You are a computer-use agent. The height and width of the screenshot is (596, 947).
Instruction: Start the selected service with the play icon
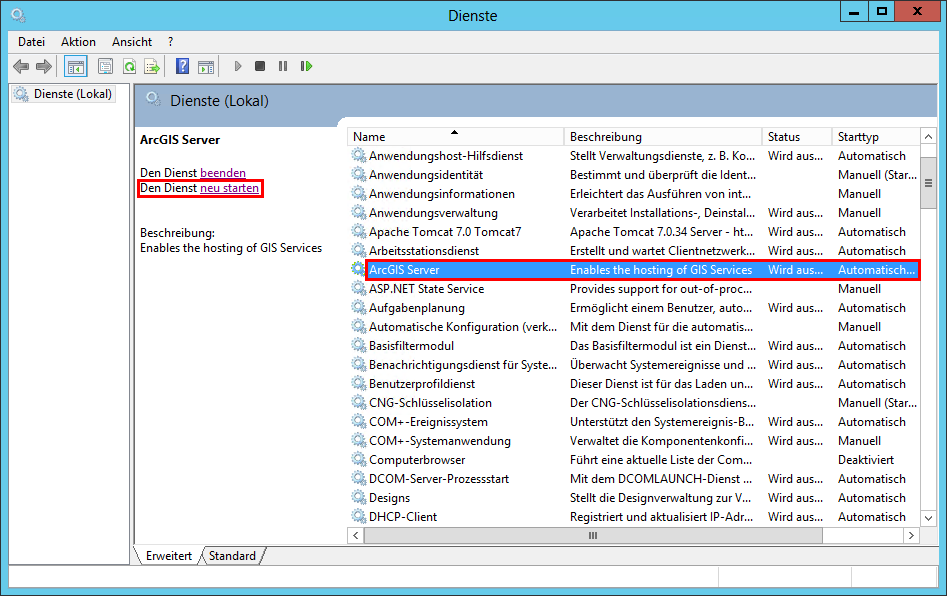tap(237, 66)
